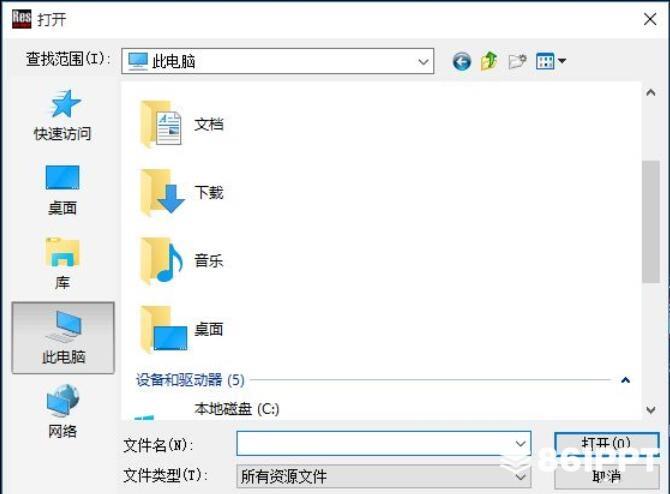Open 库 from the places bar
Image resolution: width=670 pixels, height=494 pixels.
(x=63, y=264)
